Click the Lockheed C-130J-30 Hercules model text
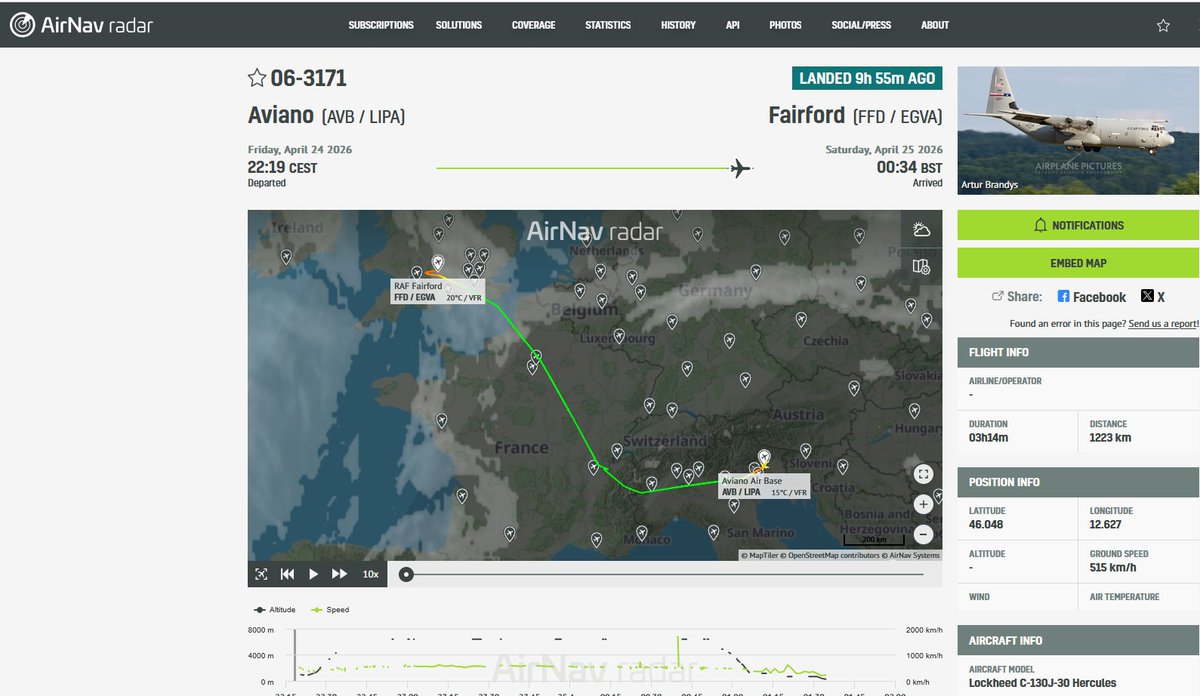 click(1042, 683)
